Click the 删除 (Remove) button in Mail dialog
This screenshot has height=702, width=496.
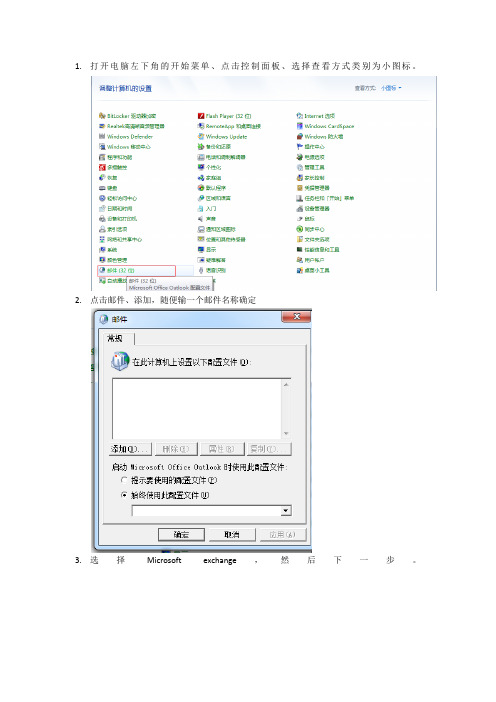[176, 449]
